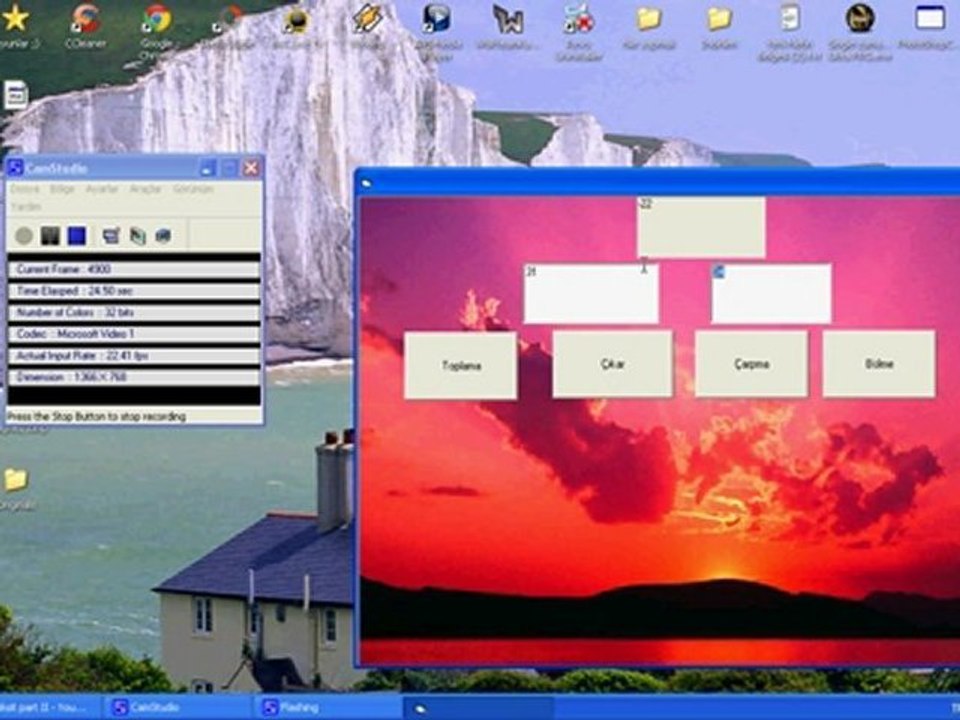
Task: Select the document icon below the star icon
Action: [x=16, y=96]
